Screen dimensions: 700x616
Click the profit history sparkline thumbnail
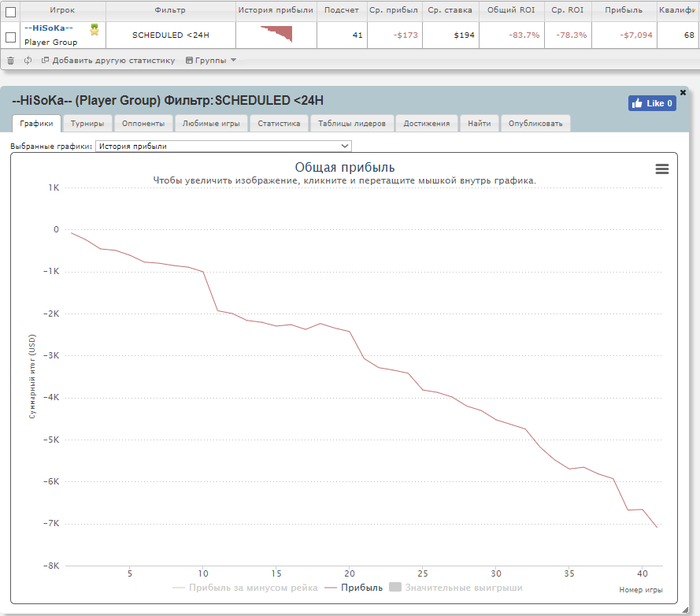(277, 34)
